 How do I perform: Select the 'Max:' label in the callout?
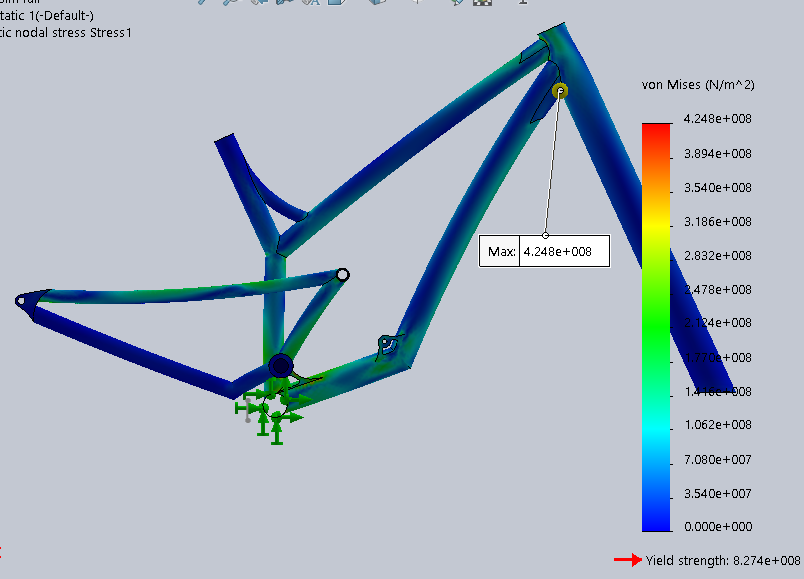(x=501, y=252)
